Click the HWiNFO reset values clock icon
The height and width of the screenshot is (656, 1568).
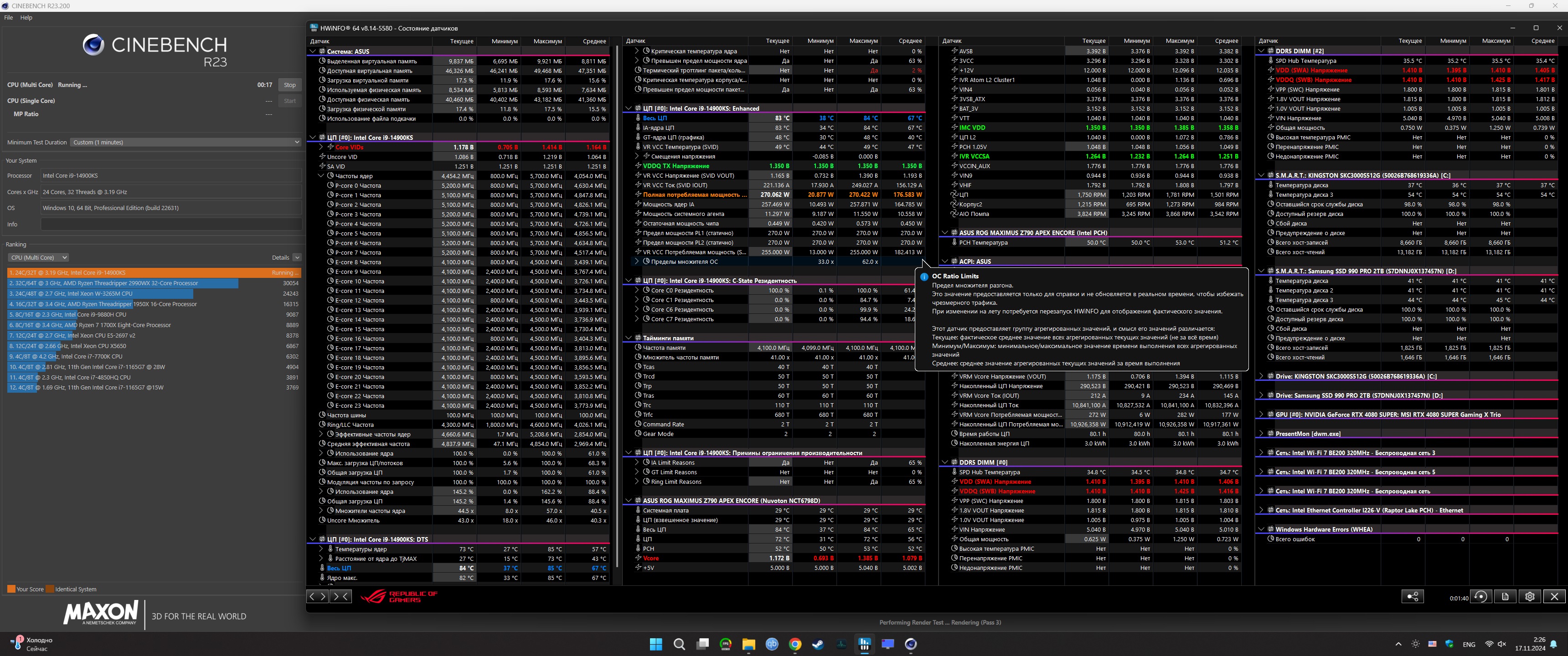1480,596
